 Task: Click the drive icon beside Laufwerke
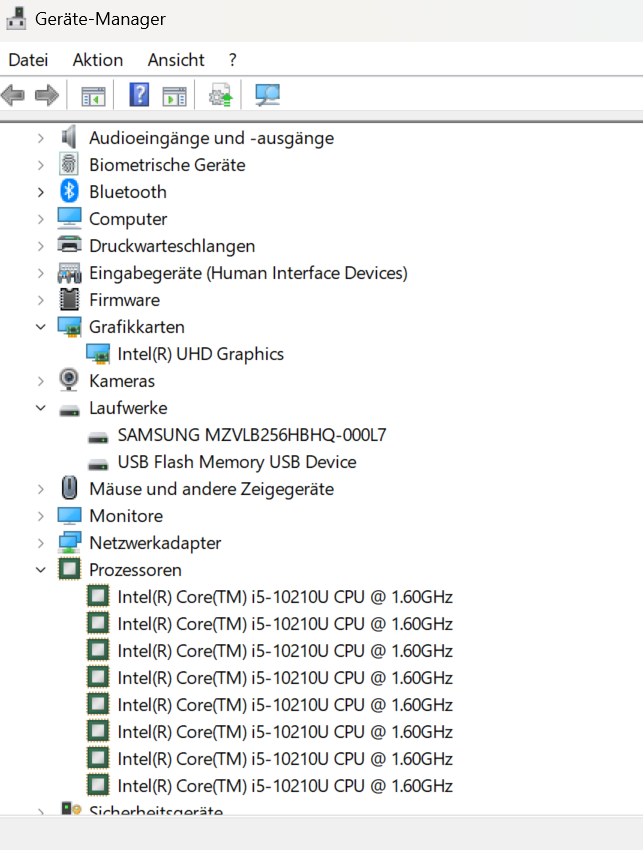pyautogui.click(x=69, y=411)
